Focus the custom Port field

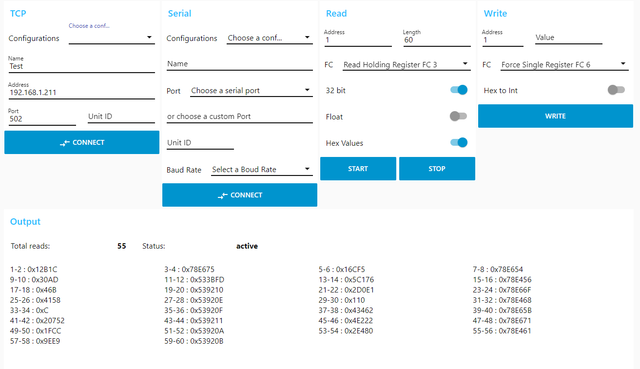coord(240,116)
